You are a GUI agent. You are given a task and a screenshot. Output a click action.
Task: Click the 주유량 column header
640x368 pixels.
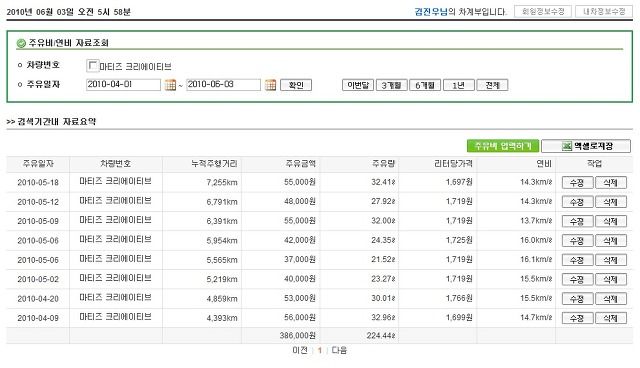(x=383, y=164)
